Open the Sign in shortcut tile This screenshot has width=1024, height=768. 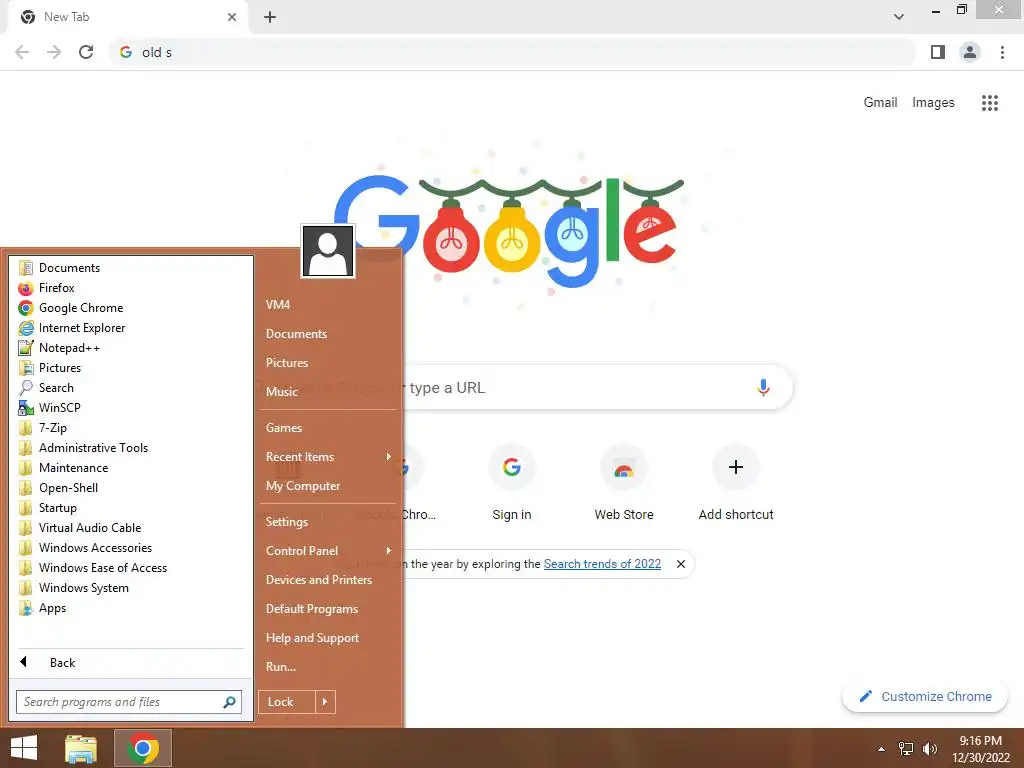tap(512, 484)
